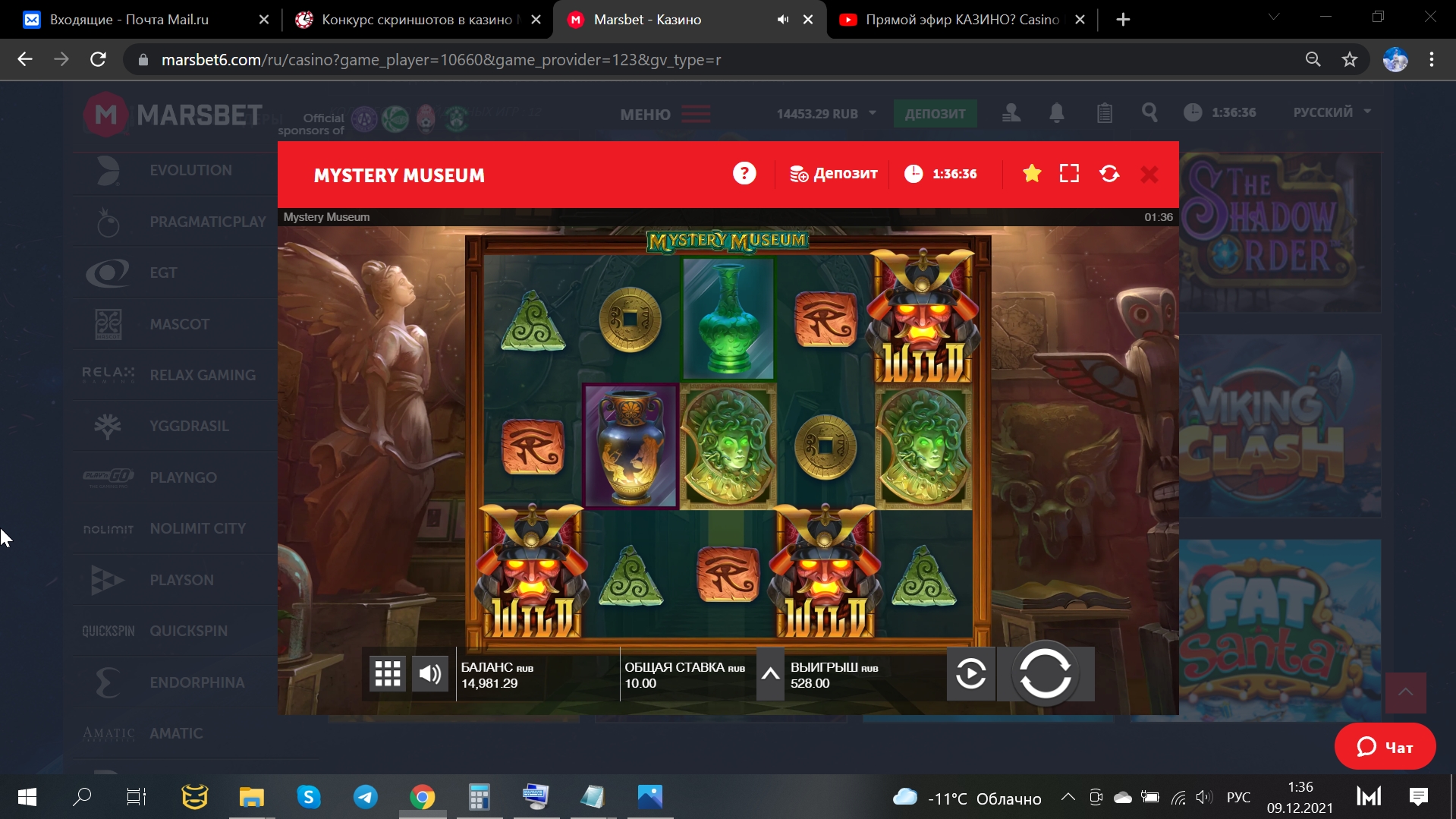Open Telegram from the taskbar
This screenshot has height=819, width=1456.
(x=366, y=797)
